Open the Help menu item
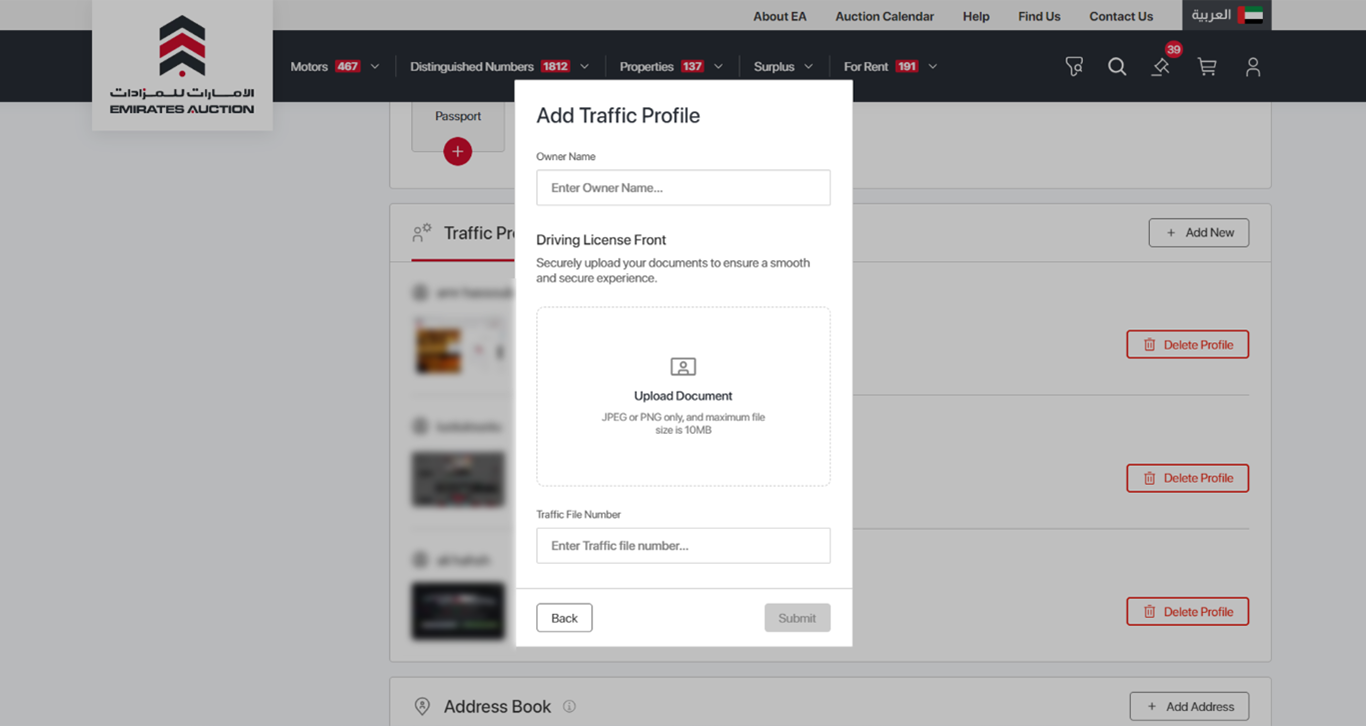Screen dimensions: 1366x726 [x=975, y=16]
